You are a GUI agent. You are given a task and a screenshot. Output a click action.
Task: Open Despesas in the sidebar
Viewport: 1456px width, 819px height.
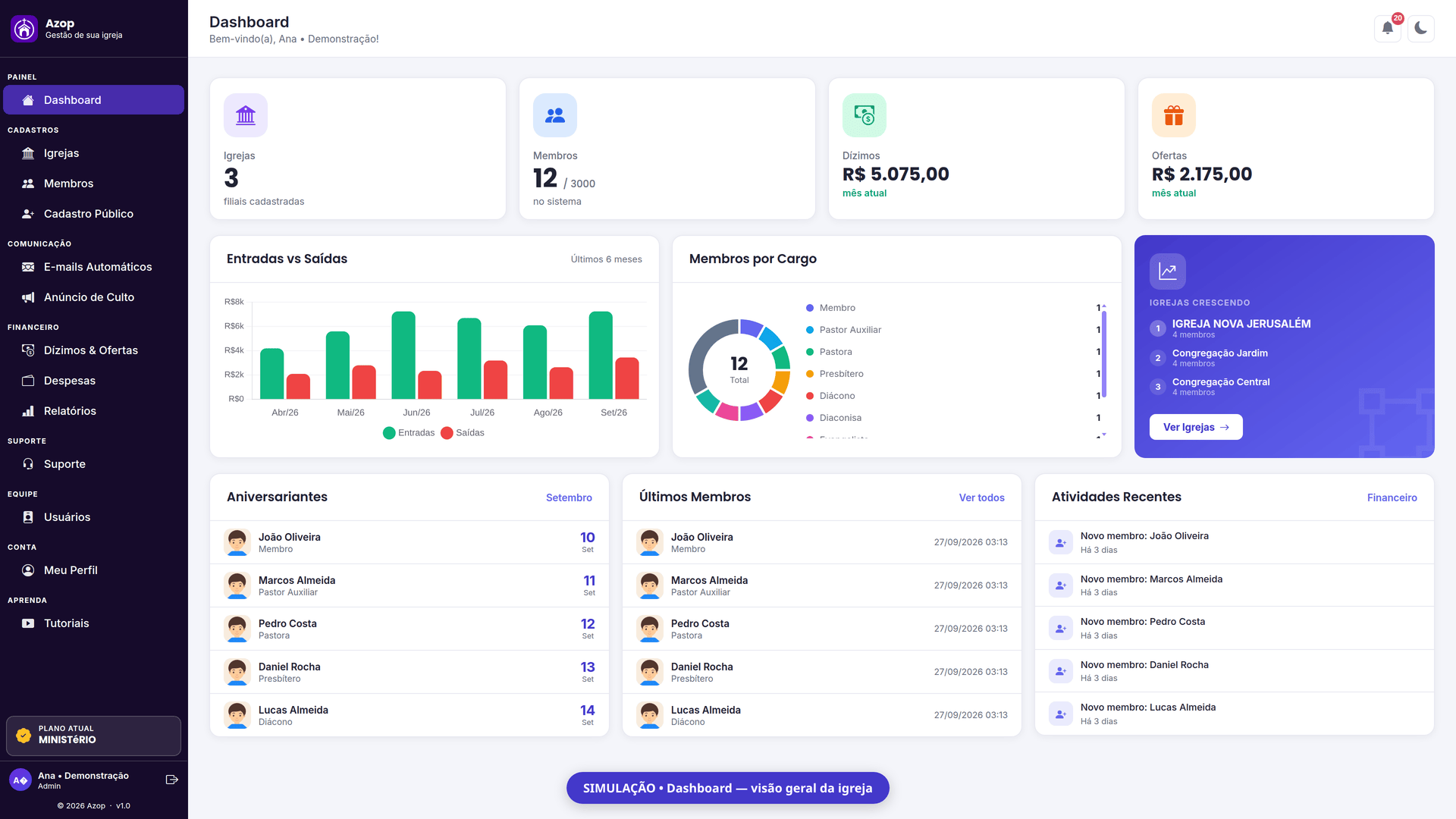coord(94,381)
